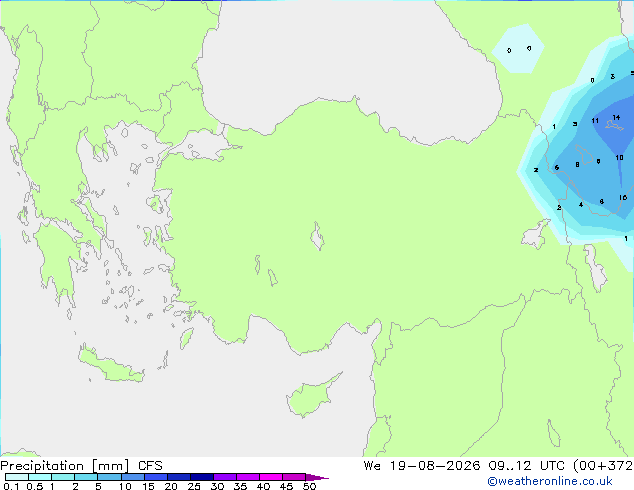Select the CFS model label
This screenshot has width=634, height=490.
click(x=150, y=466)
